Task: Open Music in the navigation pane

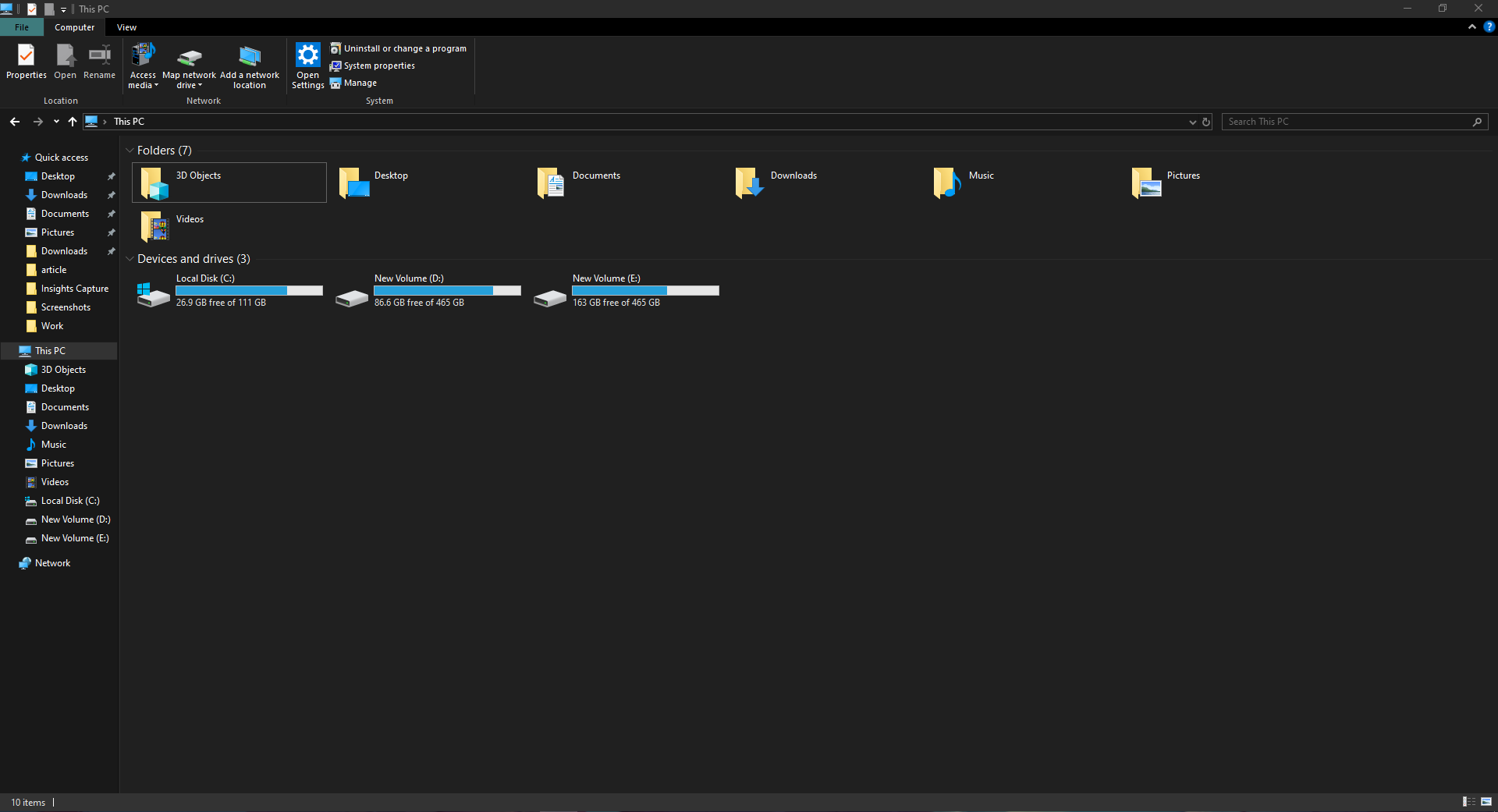Action: click(53, 445)
